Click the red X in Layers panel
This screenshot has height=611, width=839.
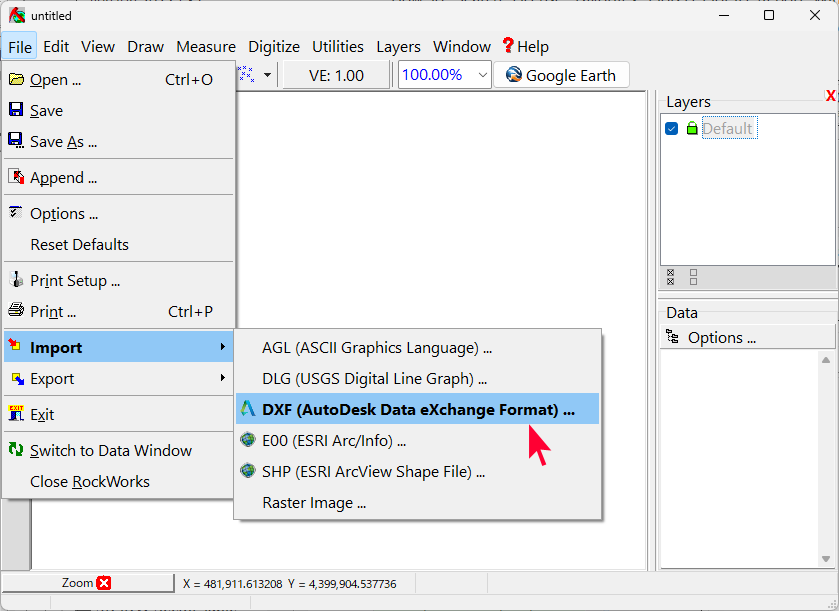pos(830,96)
